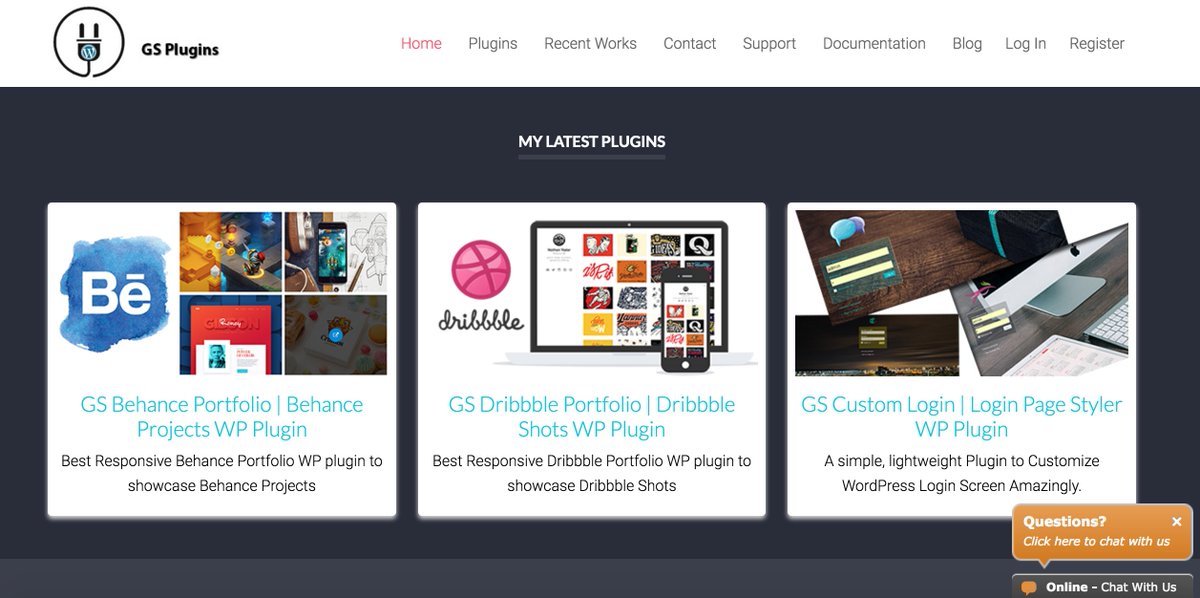Open GS Dribbble Portfolio plugin title link
The image size is (1200, 598).
click(592, 417)
